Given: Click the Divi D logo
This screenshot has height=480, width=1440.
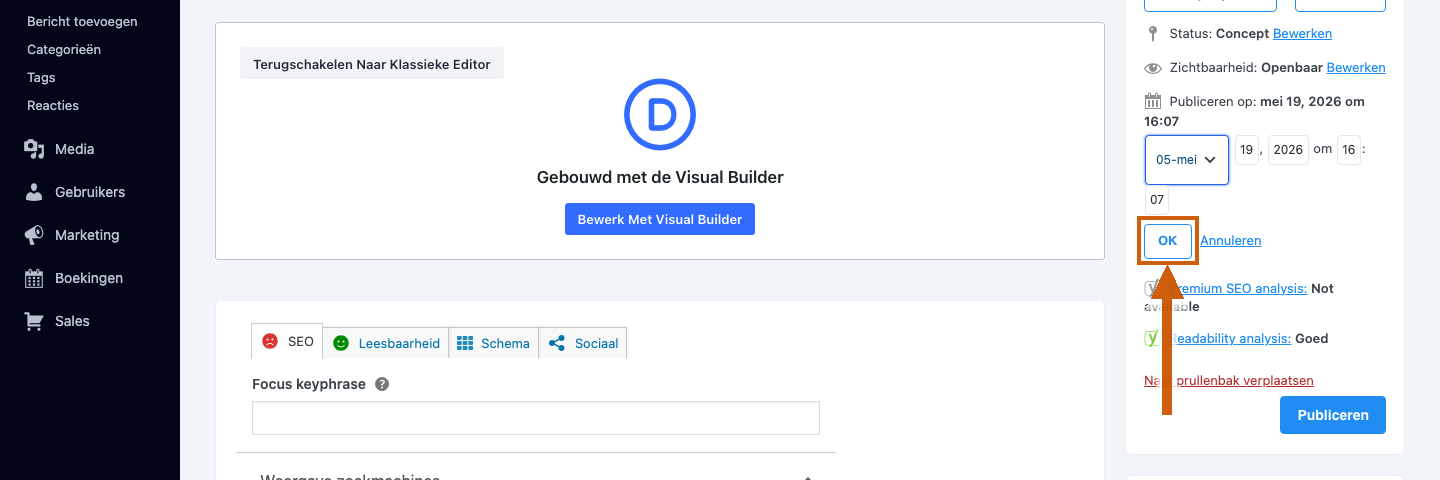Looking at the screenshot, I should (660, 115).
